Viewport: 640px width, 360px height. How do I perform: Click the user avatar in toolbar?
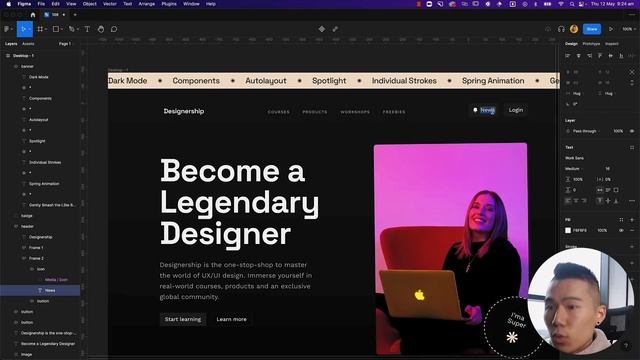(574, 29)
